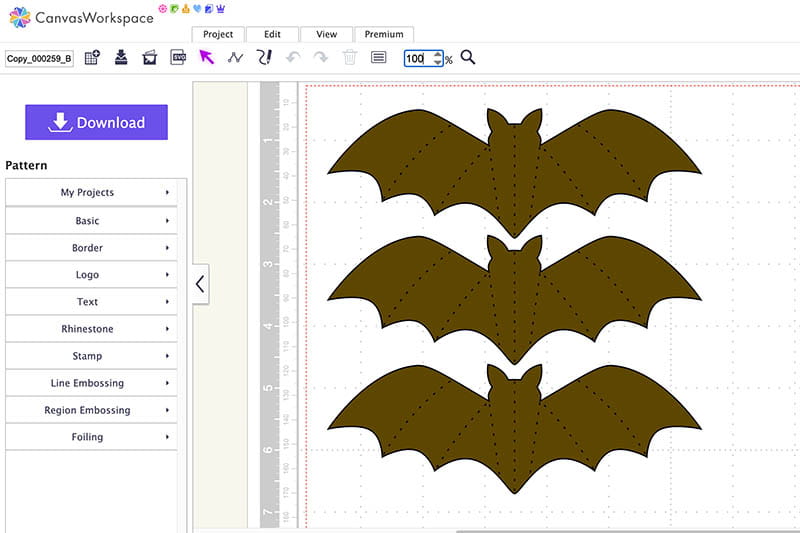This screenshot has width=800, height=533.
Task: Click the SVG import icon
Action: 178,58
